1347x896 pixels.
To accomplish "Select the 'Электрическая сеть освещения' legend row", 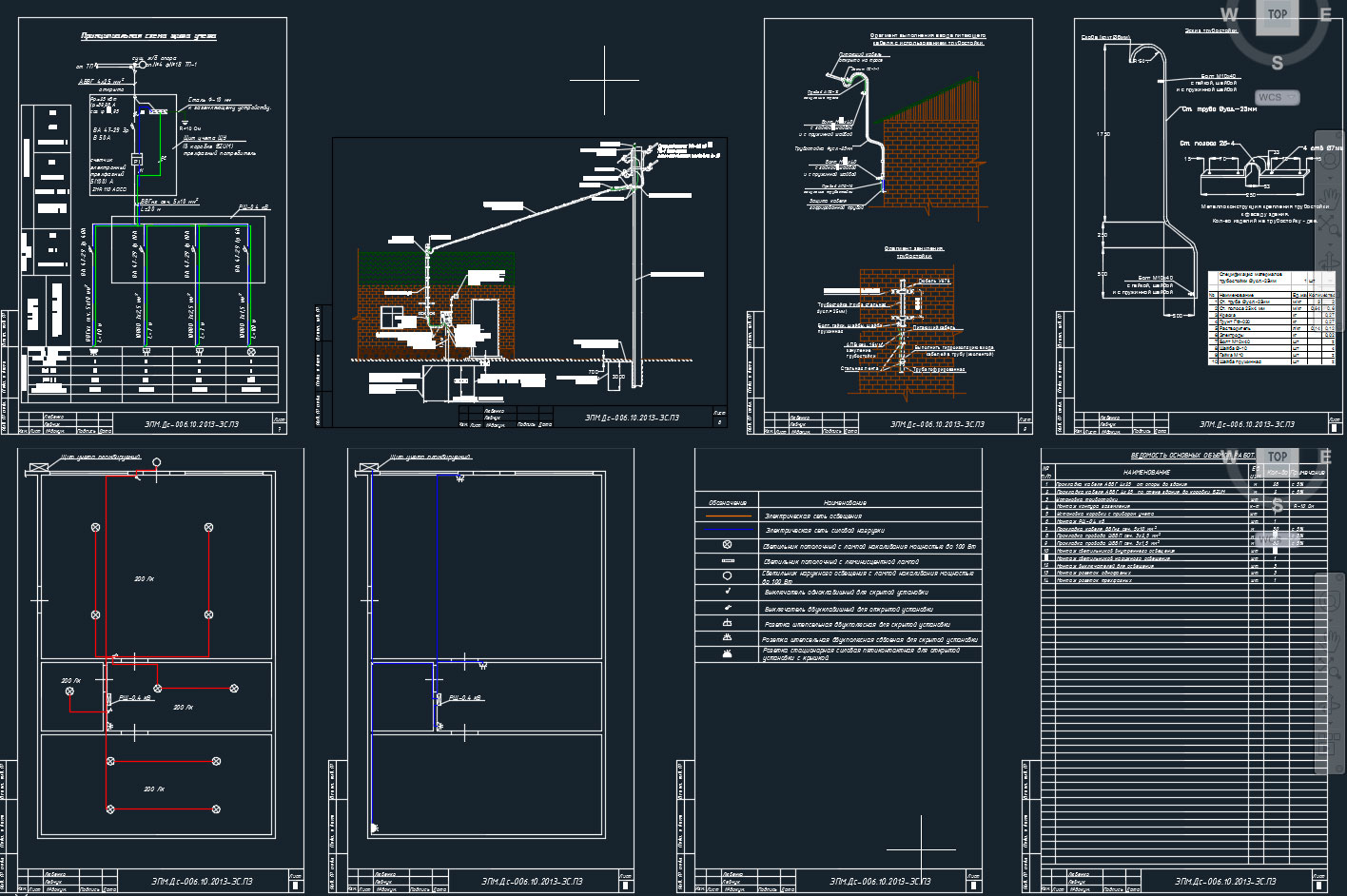I will [838, 516].
